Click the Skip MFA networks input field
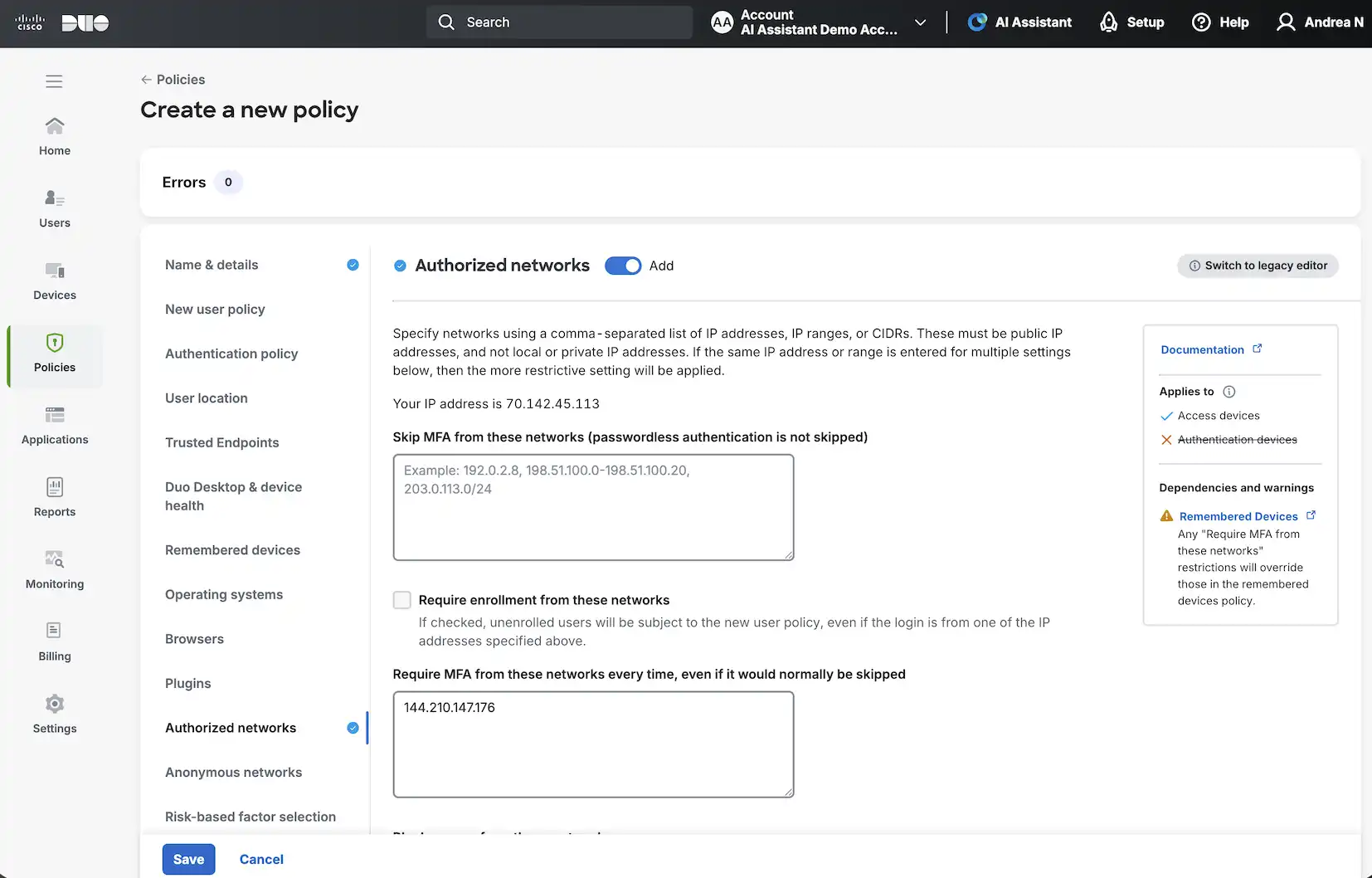The width and height of the screenshot is (1372, 878). [x=593, y=506]
